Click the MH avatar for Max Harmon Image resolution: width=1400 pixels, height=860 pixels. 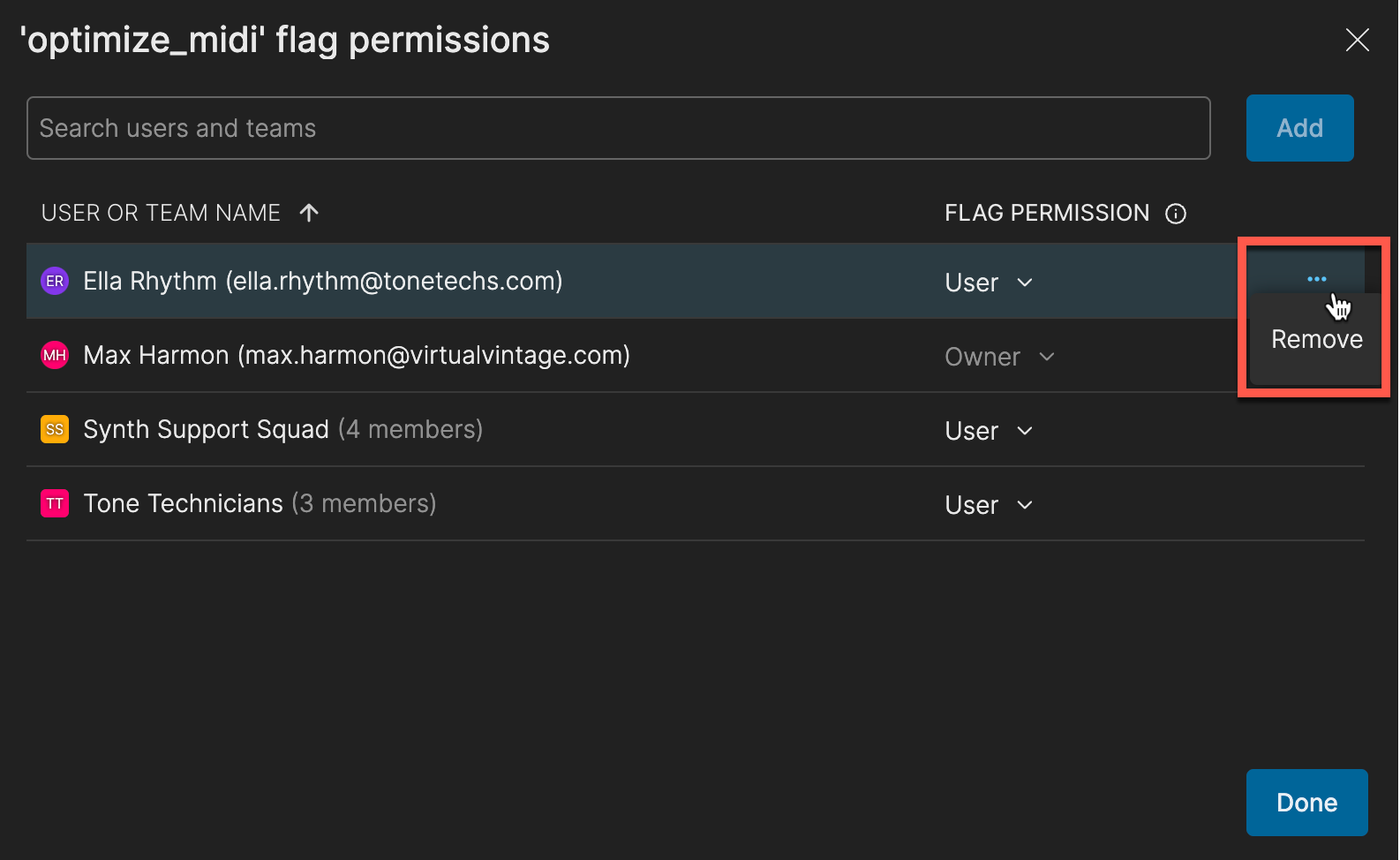pos(55,355)
